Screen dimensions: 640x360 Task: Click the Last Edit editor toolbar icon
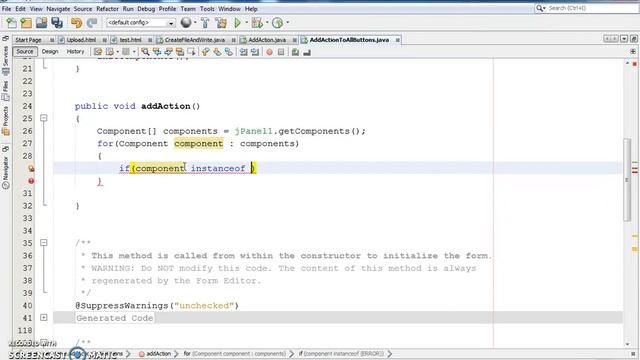coord(98,52)
